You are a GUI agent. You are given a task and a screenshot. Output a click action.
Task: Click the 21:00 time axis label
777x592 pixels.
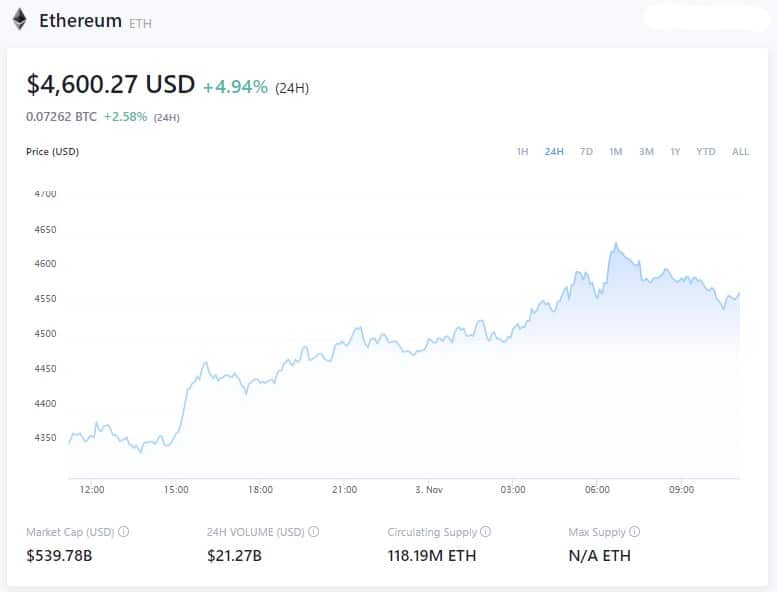click(x=345, y=489)
